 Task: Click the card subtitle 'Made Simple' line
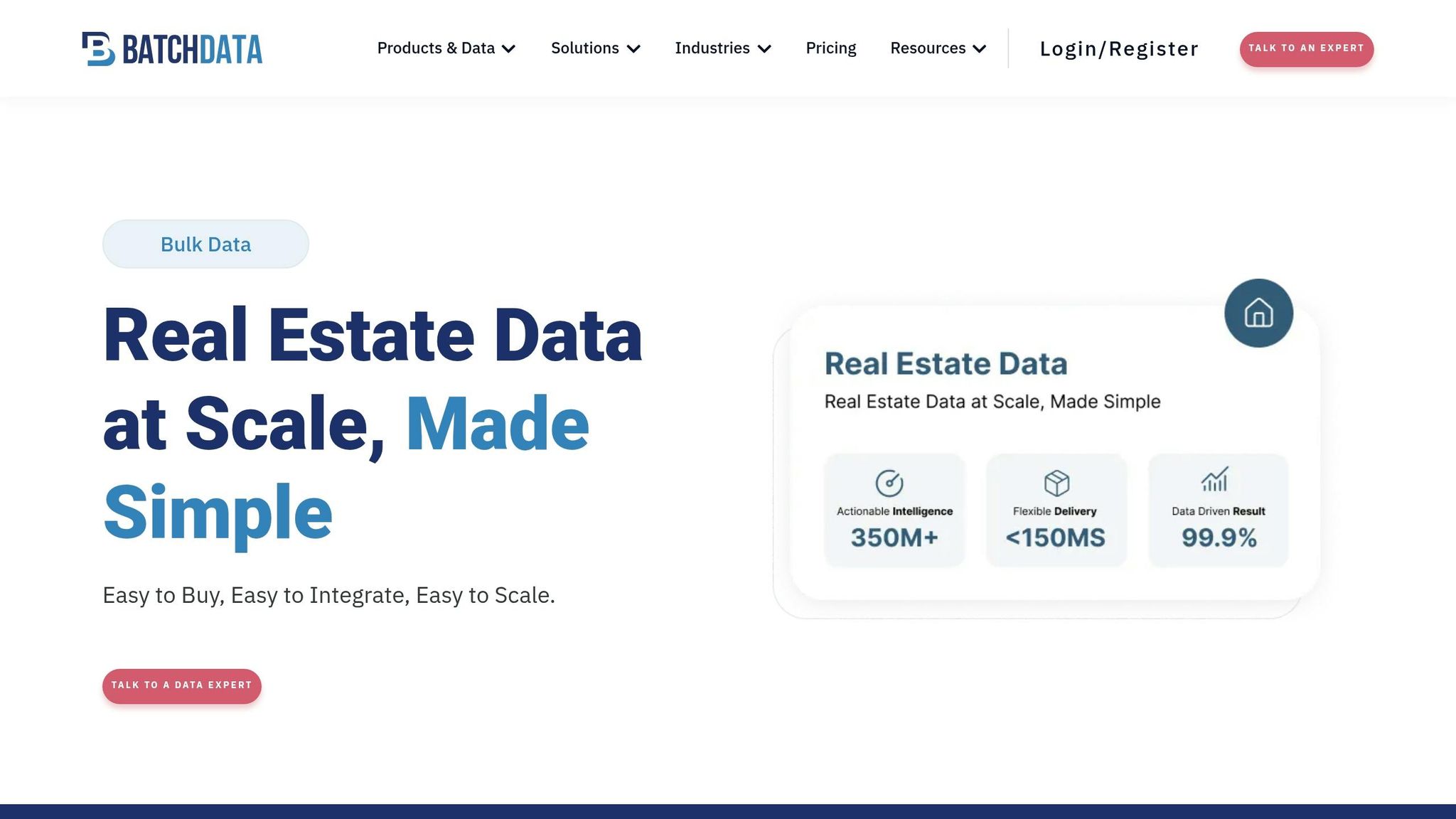992,402
